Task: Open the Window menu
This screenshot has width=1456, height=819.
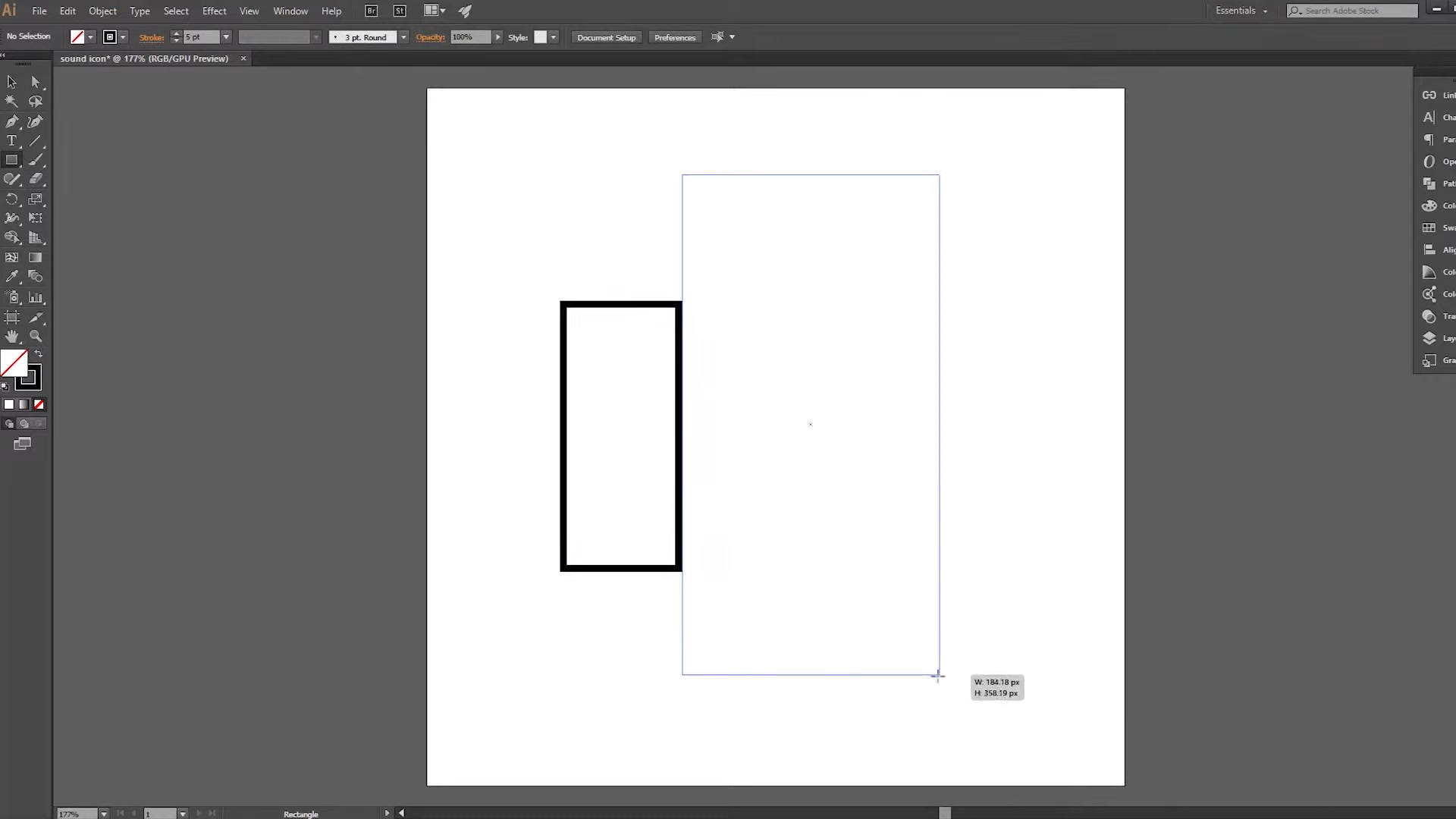Action: pos(290,11)
